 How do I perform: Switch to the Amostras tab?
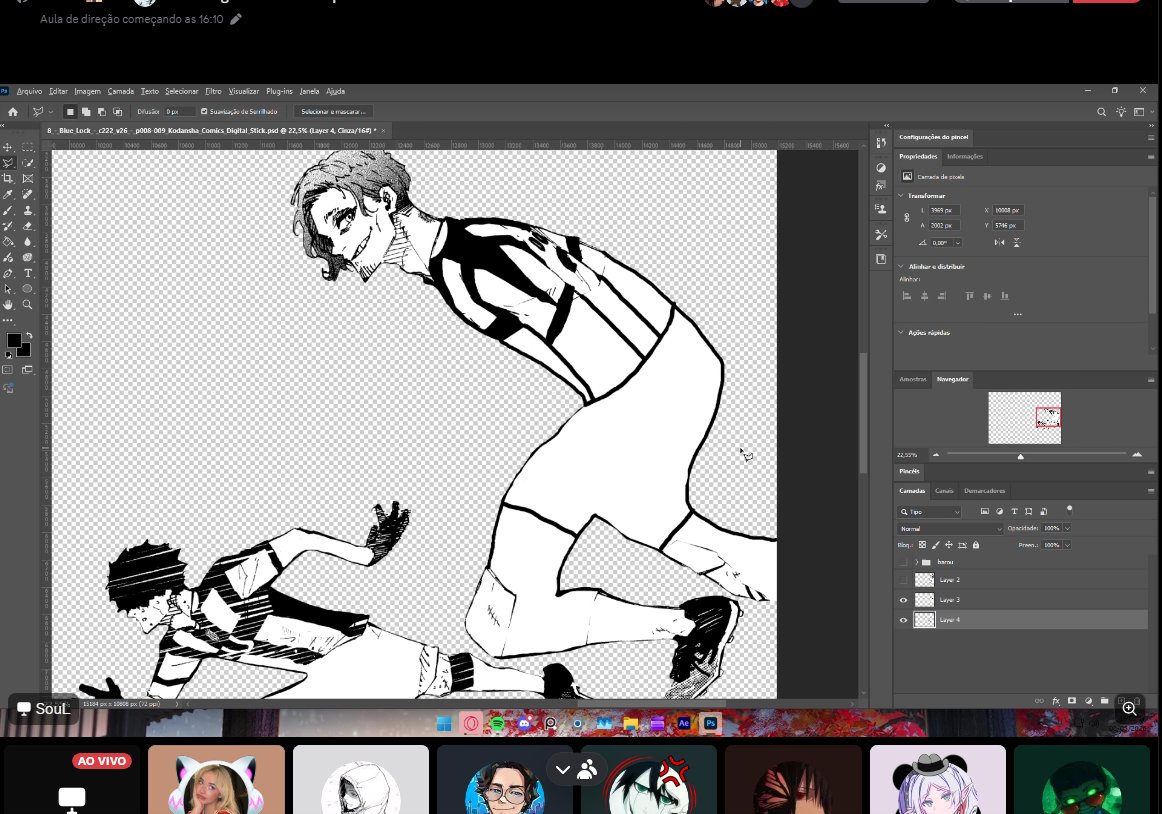click(x=913, y=380)
